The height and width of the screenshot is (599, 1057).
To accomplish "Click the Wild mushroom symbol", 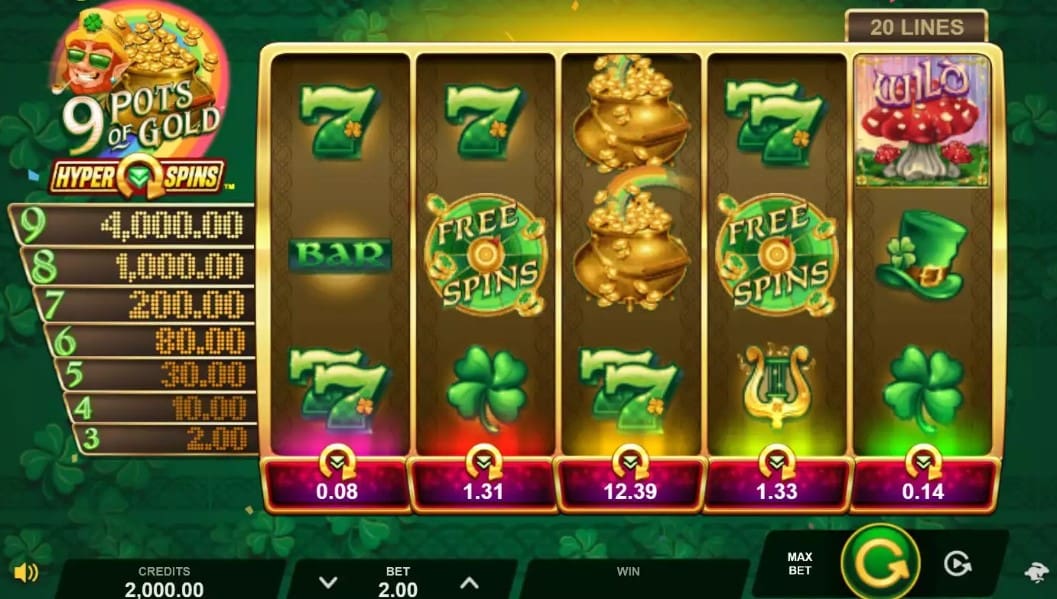I will (x=922, y=120).
